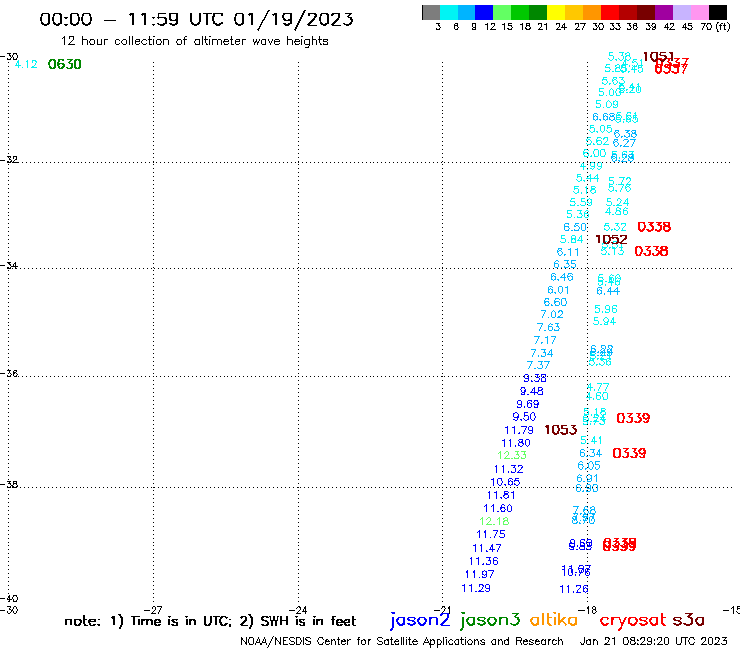Click the 11.26 wave height value
Screen dimensions: 740x650
pos(574,589)
